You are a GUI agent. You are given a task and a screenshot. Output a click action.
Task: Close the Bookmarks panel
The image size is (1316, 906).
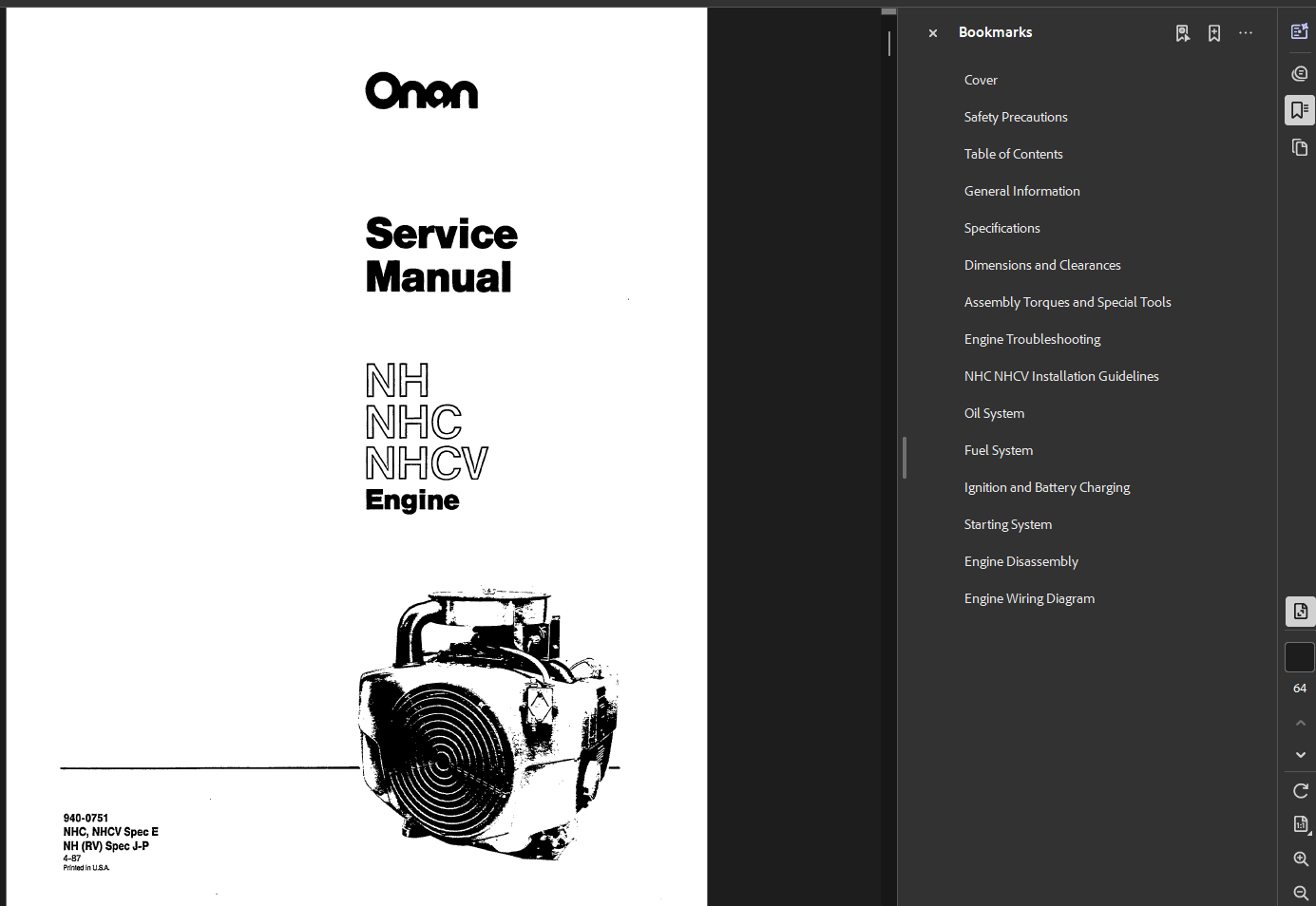pyautogui.click(x=933, y=33)
